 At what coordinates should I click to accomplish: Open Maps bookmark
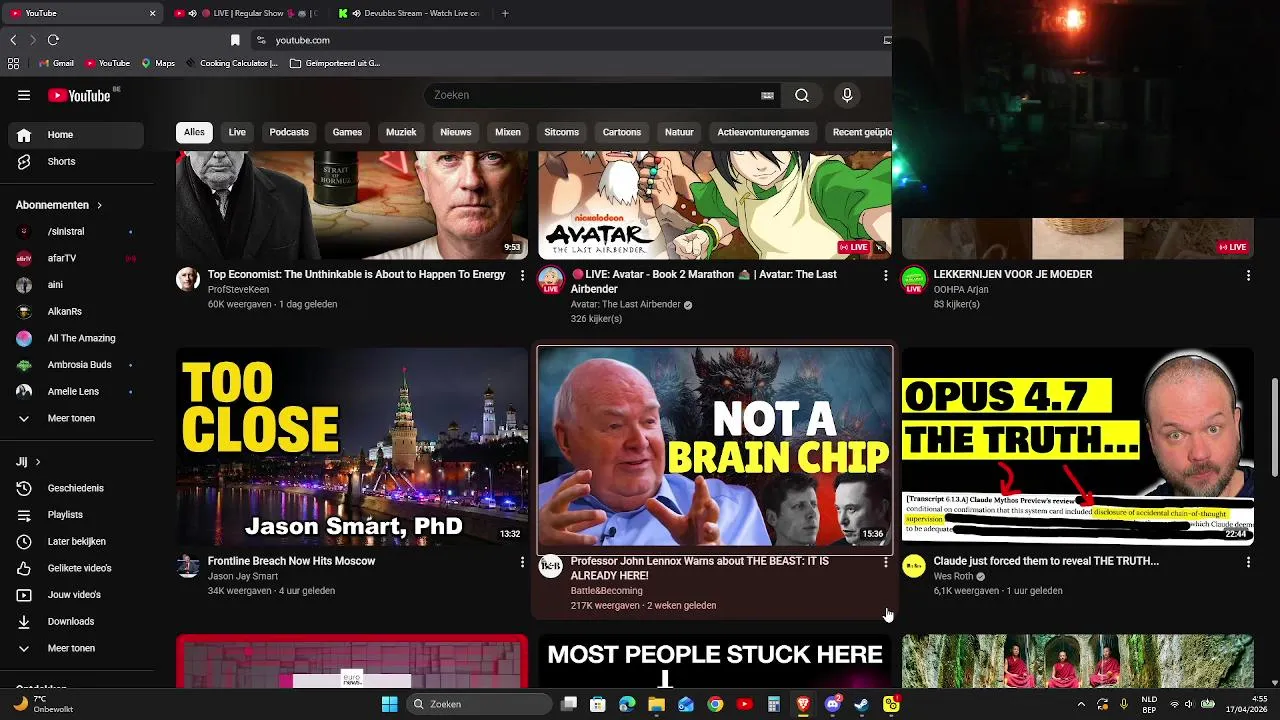tap(158, 63)
